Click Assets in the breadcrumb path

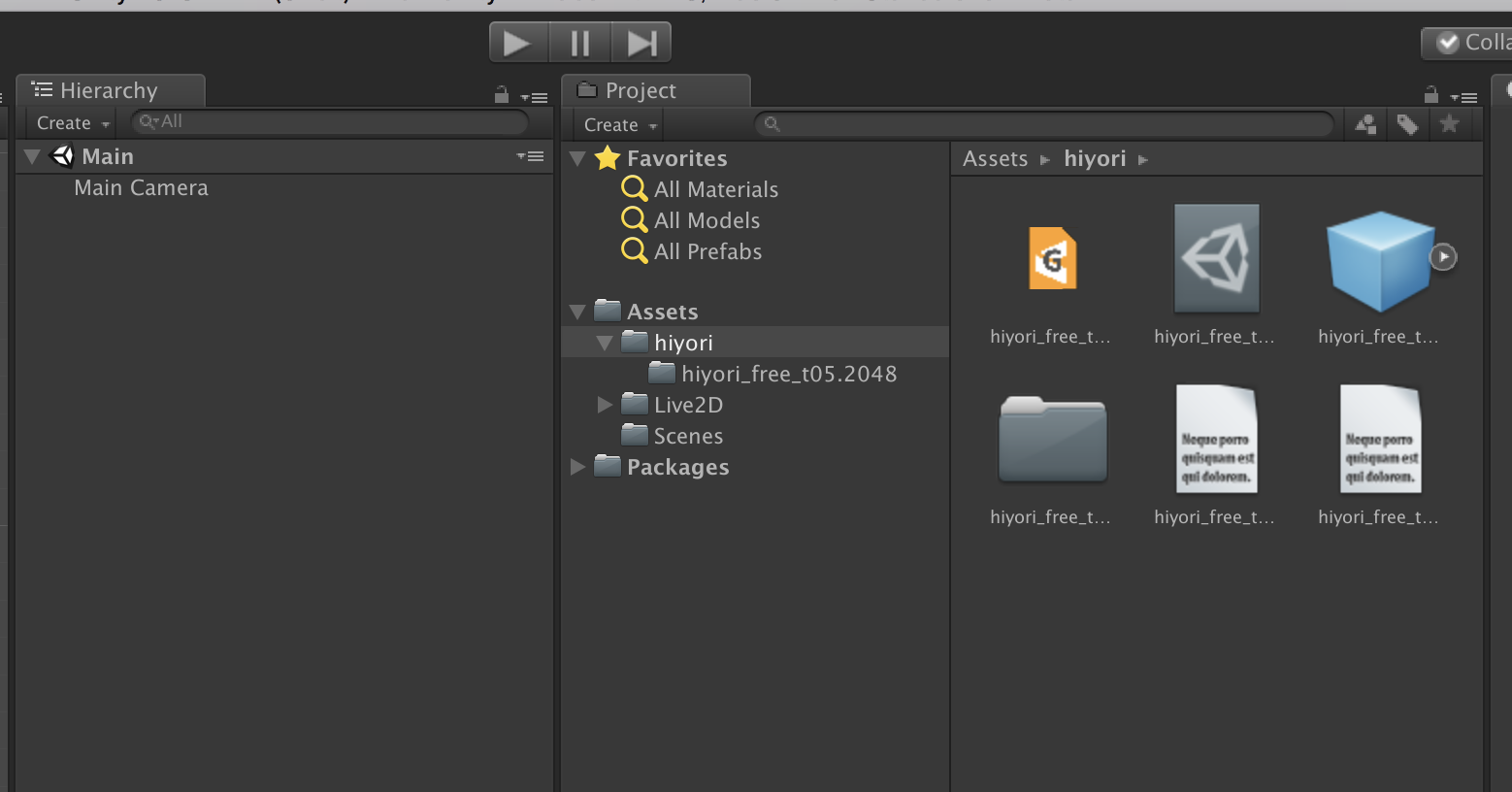995,159
